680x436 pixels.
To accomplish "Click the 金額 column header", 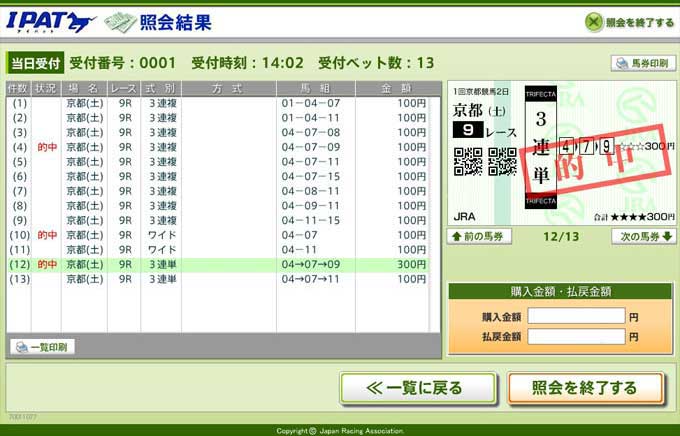I will click(x=392, y=88).
